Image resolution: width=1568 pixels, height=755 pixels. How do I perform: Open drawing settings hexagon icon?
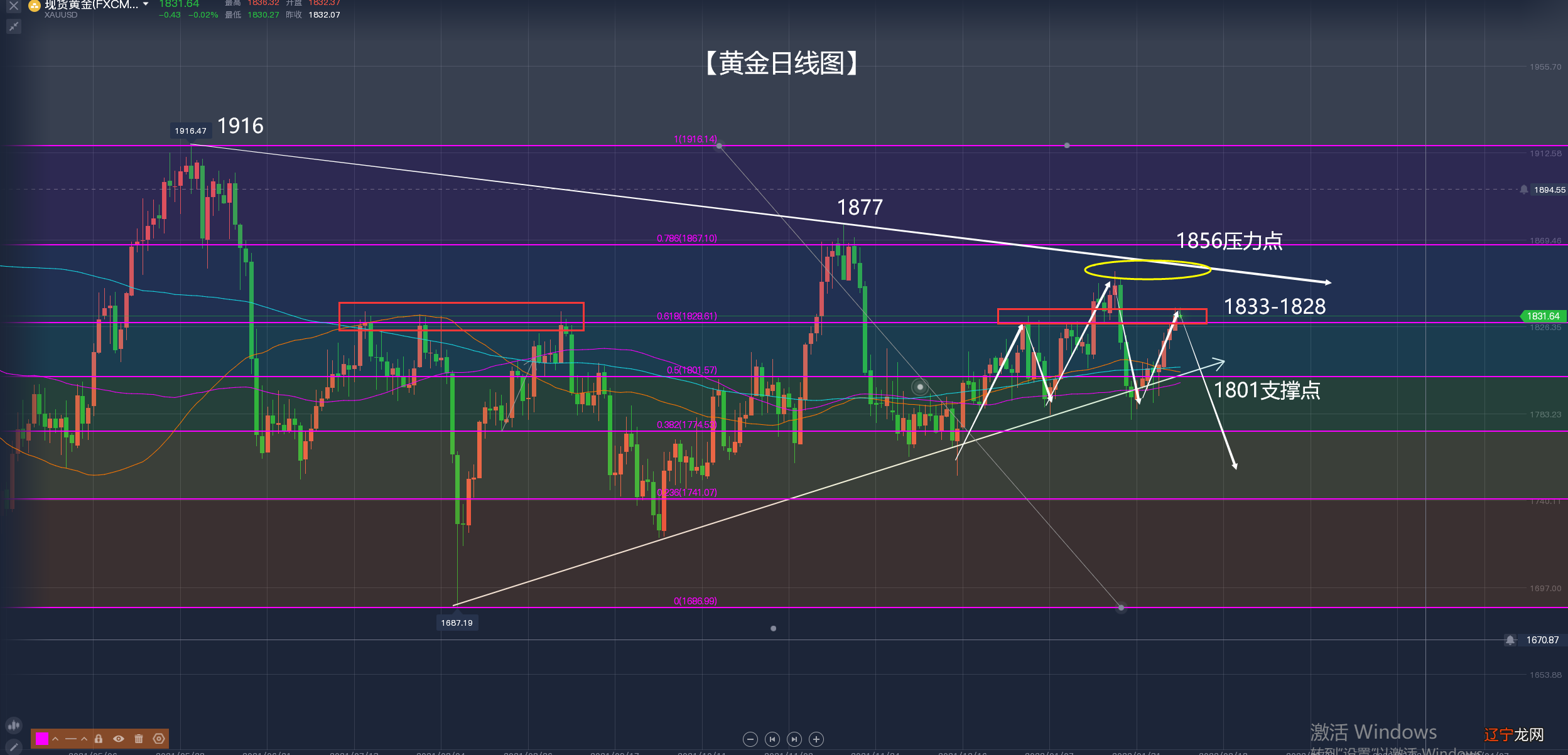159,739
